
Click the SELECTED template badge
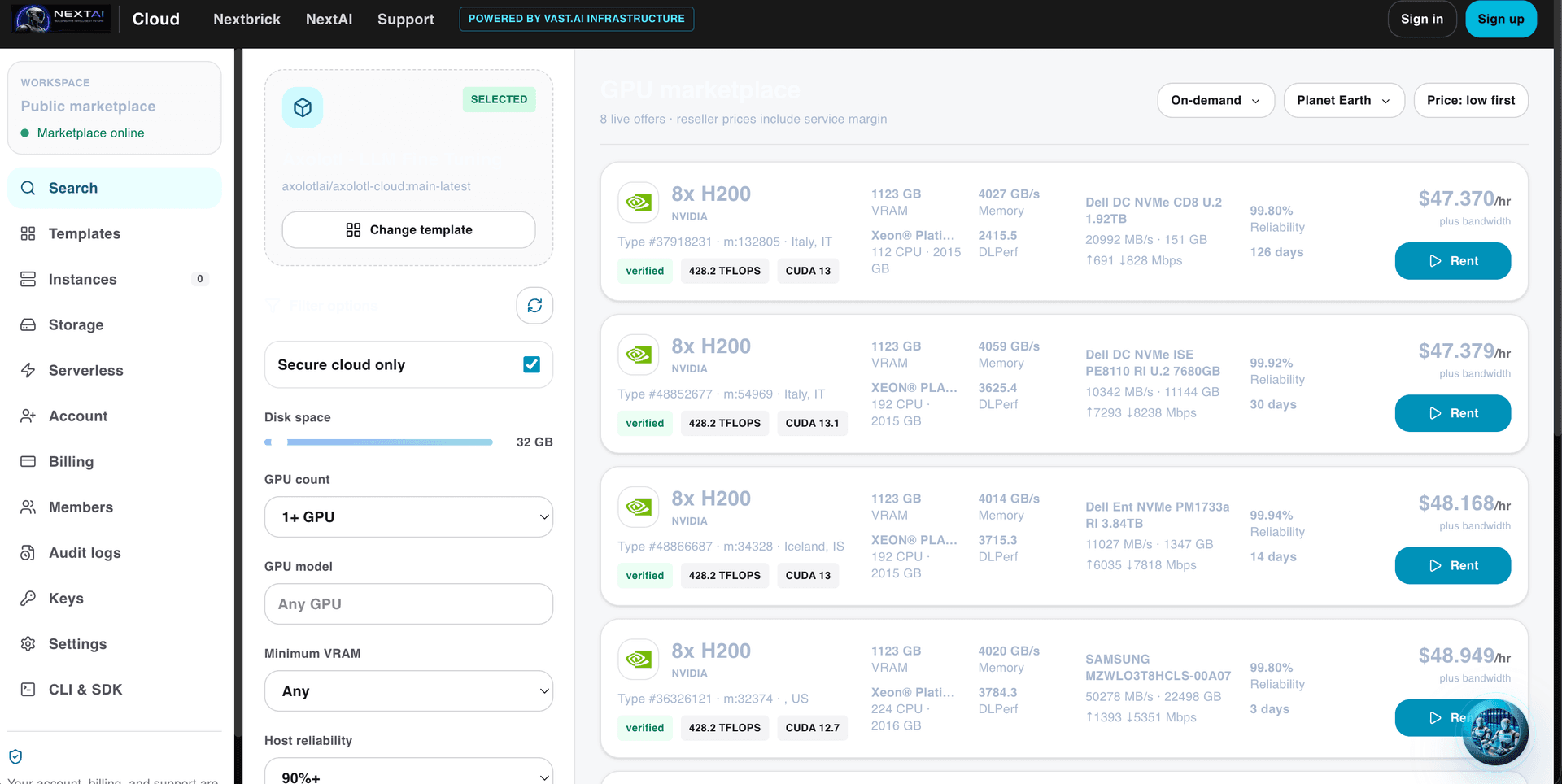pos(499,99)
